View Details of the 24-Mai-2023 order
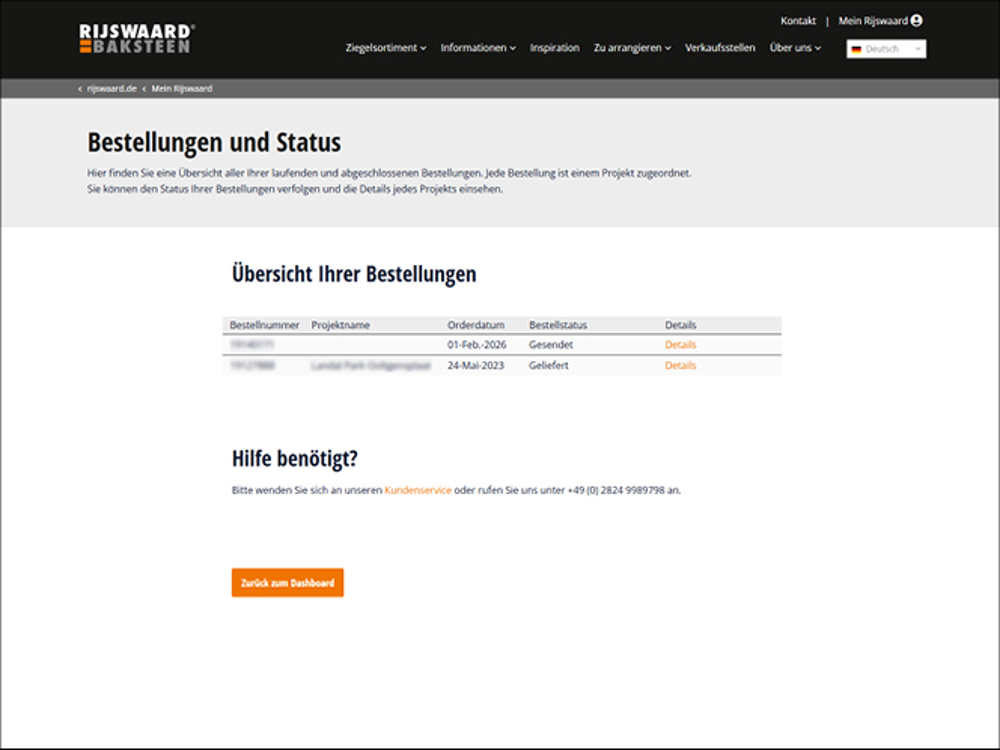The image size is (1000, 750). pos(680,366)
